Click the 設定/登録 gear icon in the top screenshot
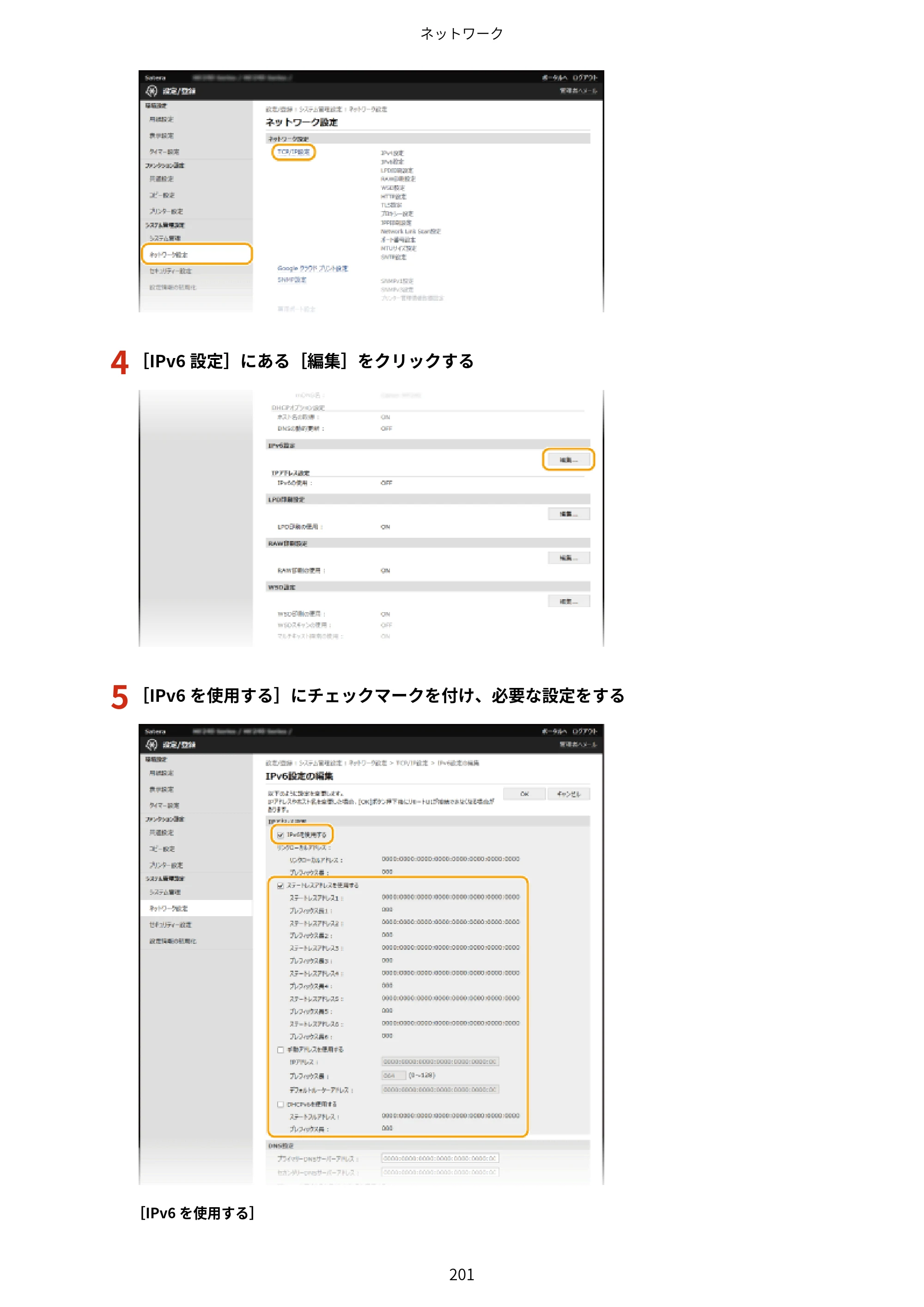This screenshot has height=1307, width=924. tap(152, 91)
